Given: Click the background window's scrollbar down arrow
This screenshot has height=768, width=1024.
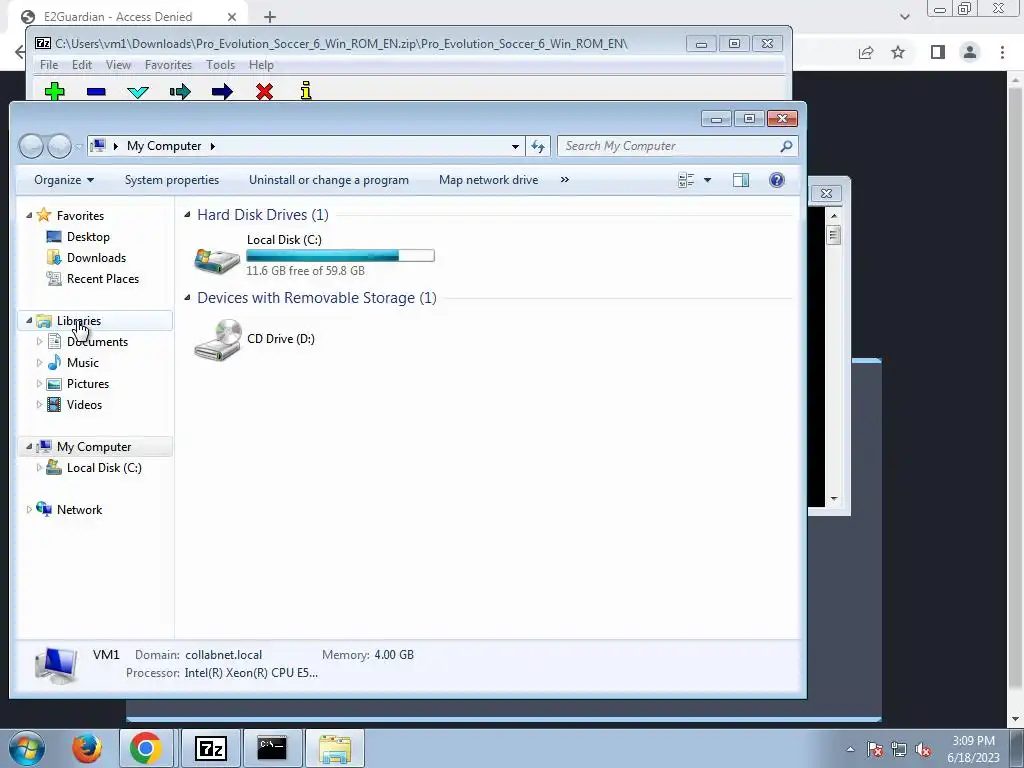Looking at the screenshot, I should (x=834, y=498).
